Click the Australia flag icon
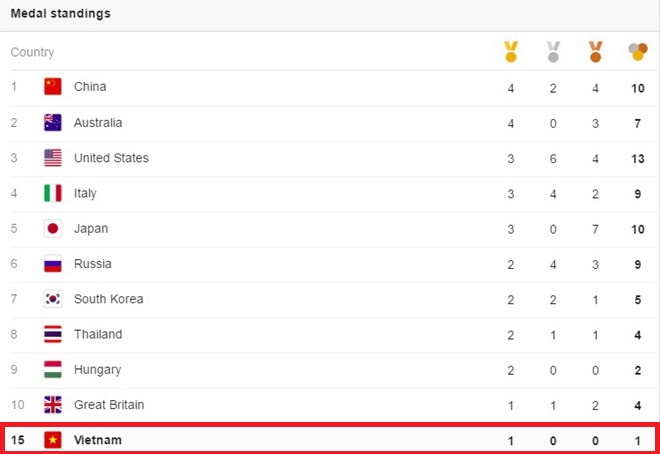Viewport: 660px width, 454px height. click(x=53, y=123)
